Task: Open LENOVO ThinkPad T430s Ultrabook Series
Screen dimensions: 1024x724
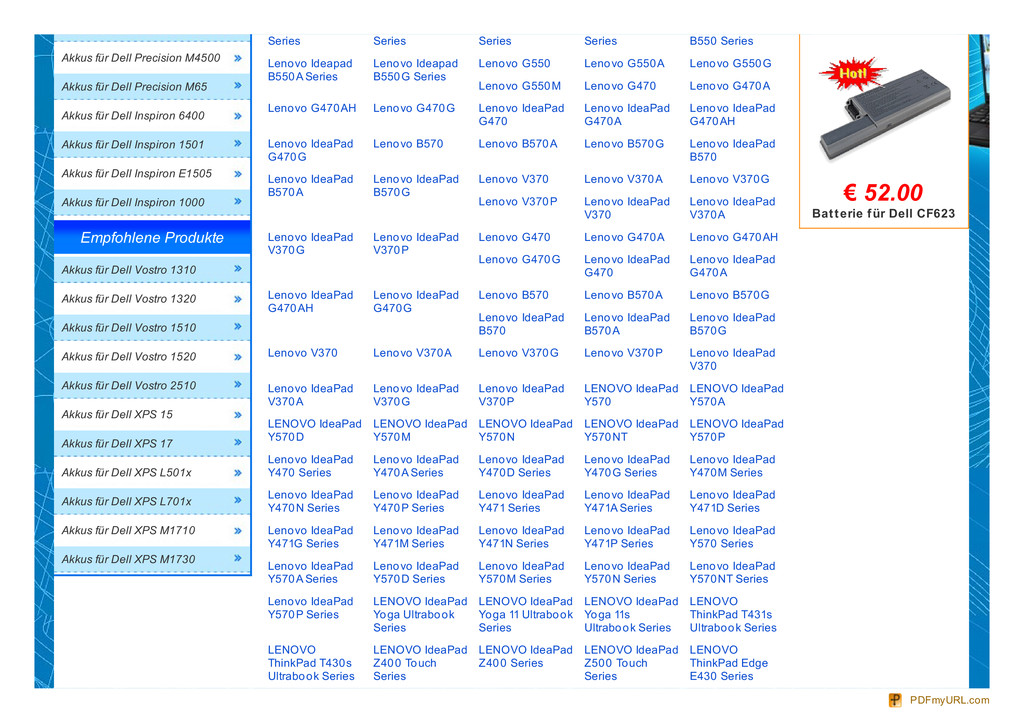Action: pos(311,663)
